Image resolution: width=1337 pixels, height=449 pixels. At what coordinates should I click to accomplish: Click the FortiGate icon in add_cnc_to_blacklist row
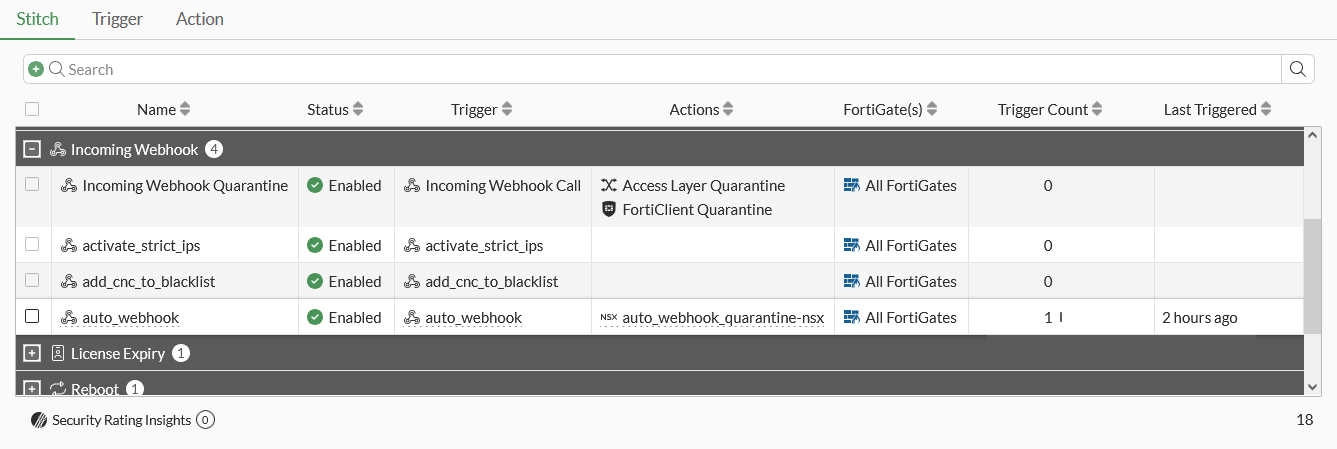[852, 281]
